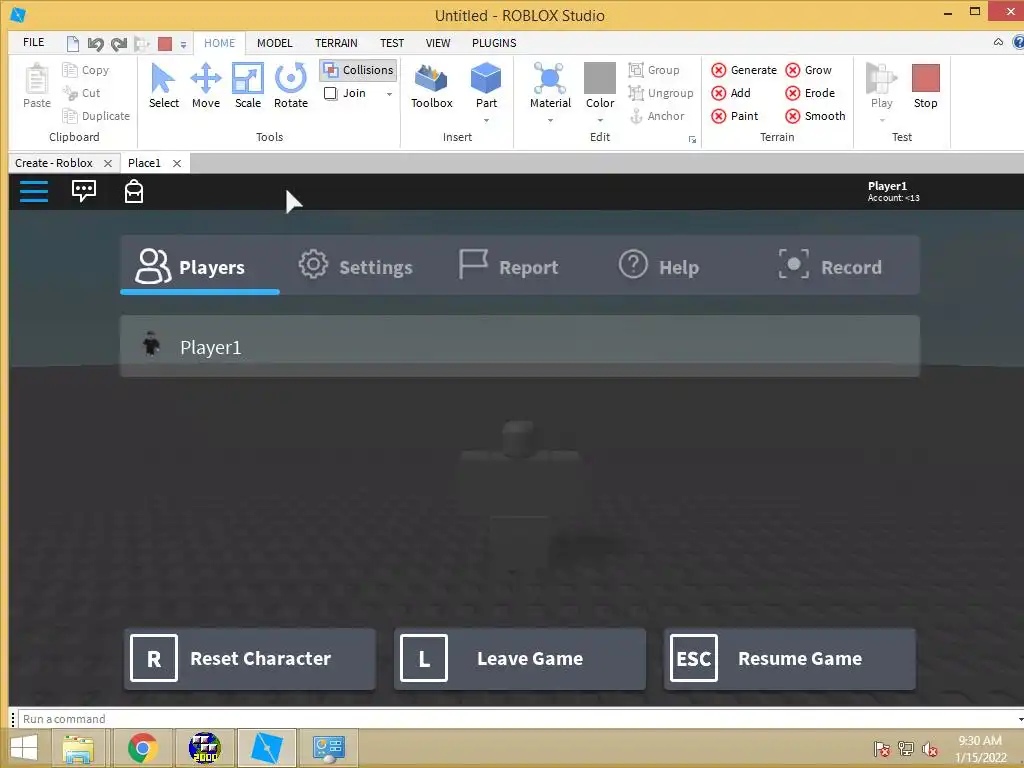The width and height of the screenshot is (1024, 768).
Task: Click the Redo arrow
Action: tap(119, 44)
